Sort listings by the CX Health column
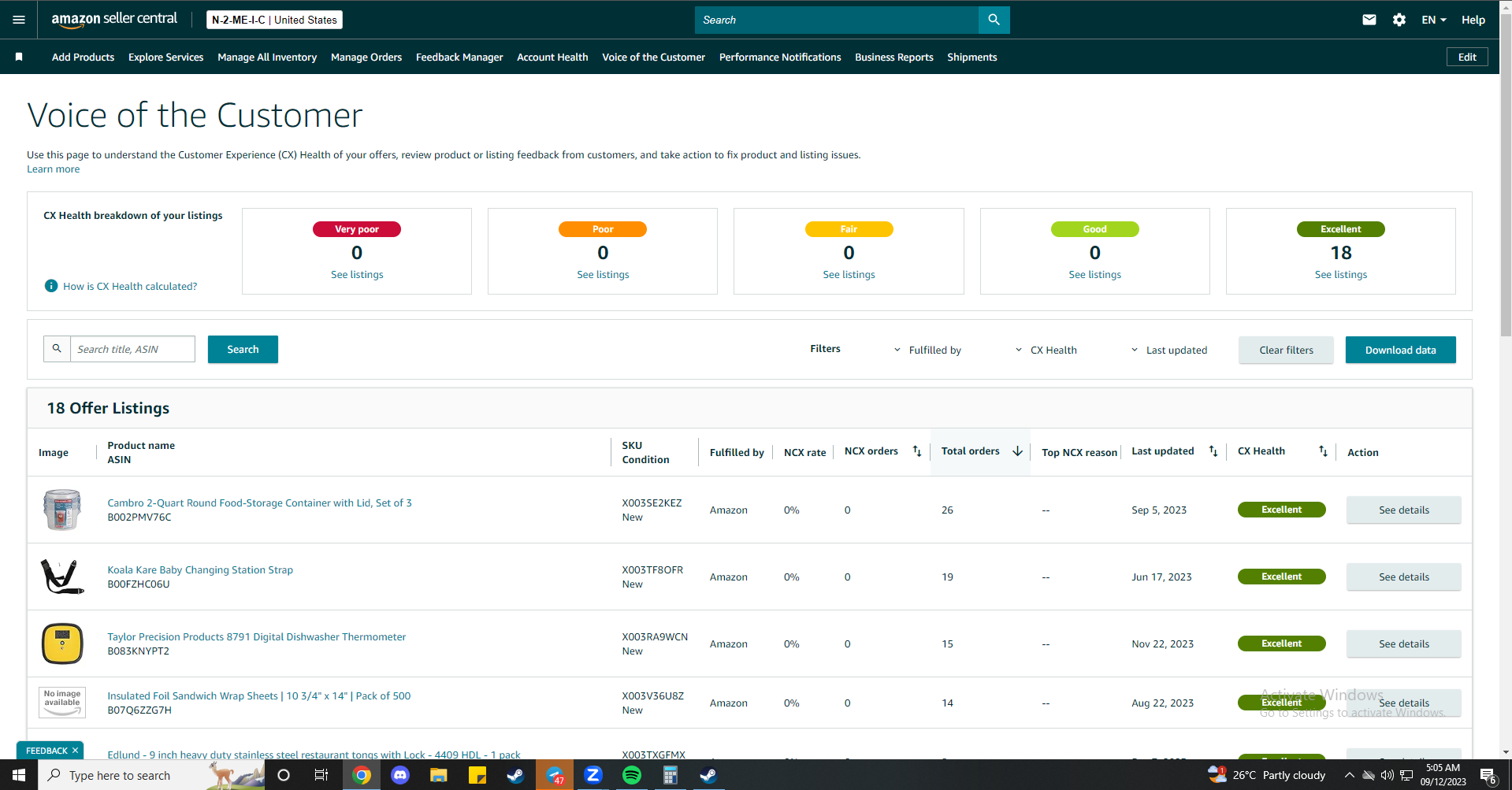The image size is (1512, 790). 1323,451
